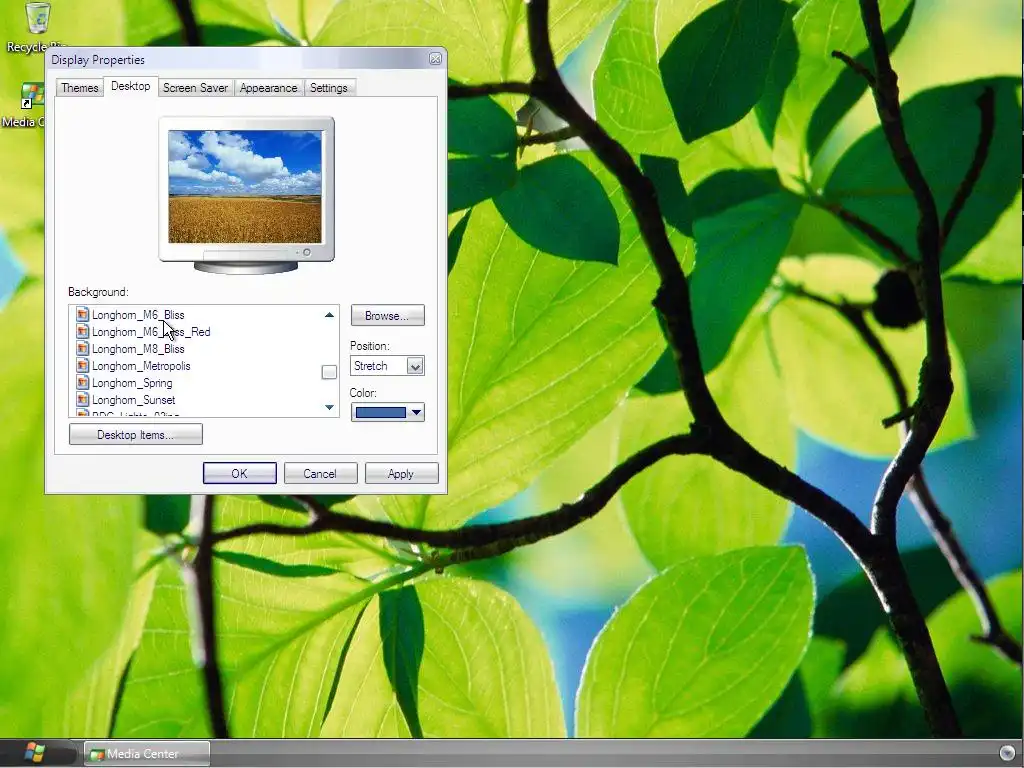Screen dimensions: 1024x768
Task: Click the Longhorn_Spring file icon
Action: (x=82, y=383)
